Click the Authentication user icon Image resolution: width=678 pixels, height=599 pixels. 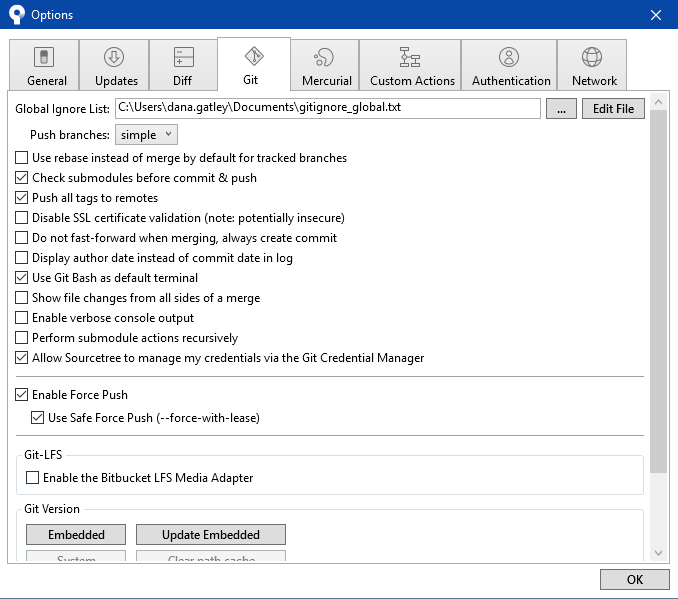pos(508,57)
